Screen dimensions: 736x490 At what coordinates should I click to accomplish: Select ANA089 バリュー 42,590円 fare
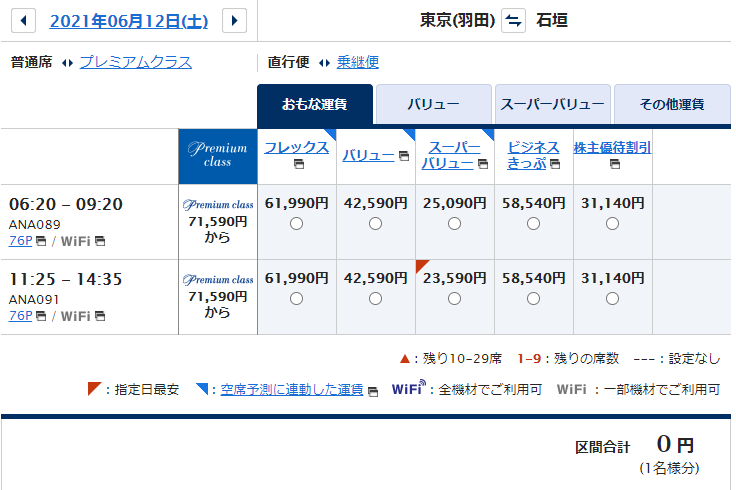click(x=375, y=223)
